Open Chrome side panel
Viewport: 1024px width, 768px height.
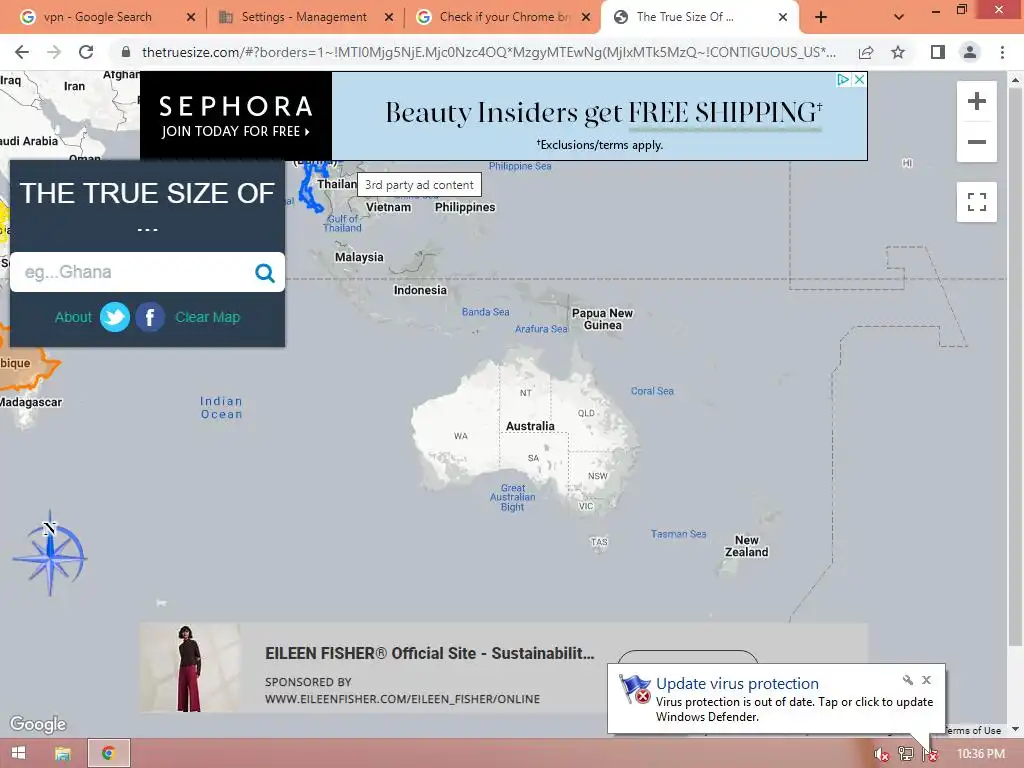tap(938, 52)
